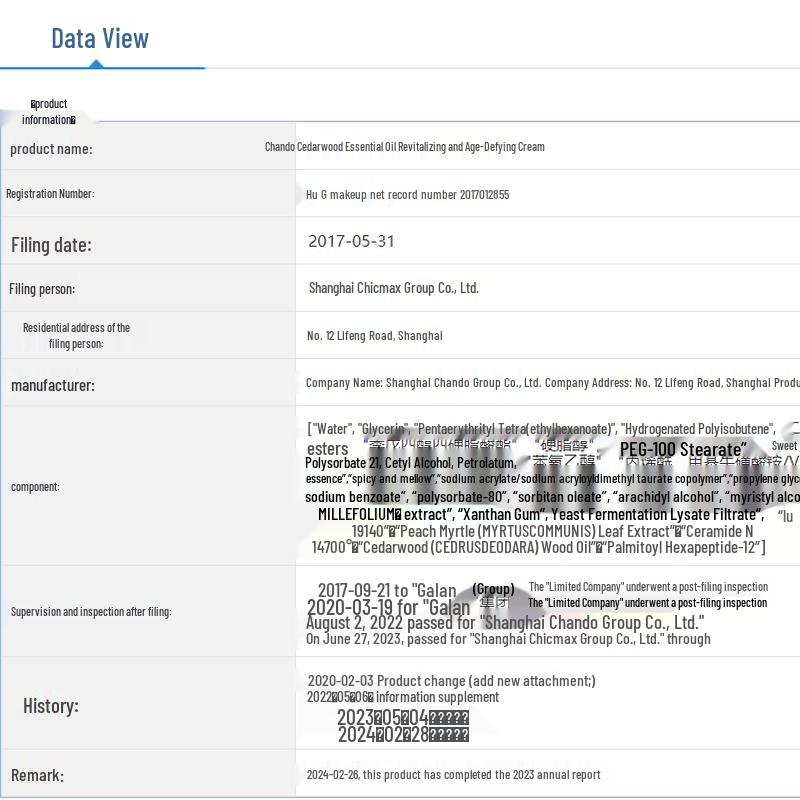Viewport: 800px width, 800px height.
Task: Select the June 27, 2023 inspection entry
Action: 508,639
